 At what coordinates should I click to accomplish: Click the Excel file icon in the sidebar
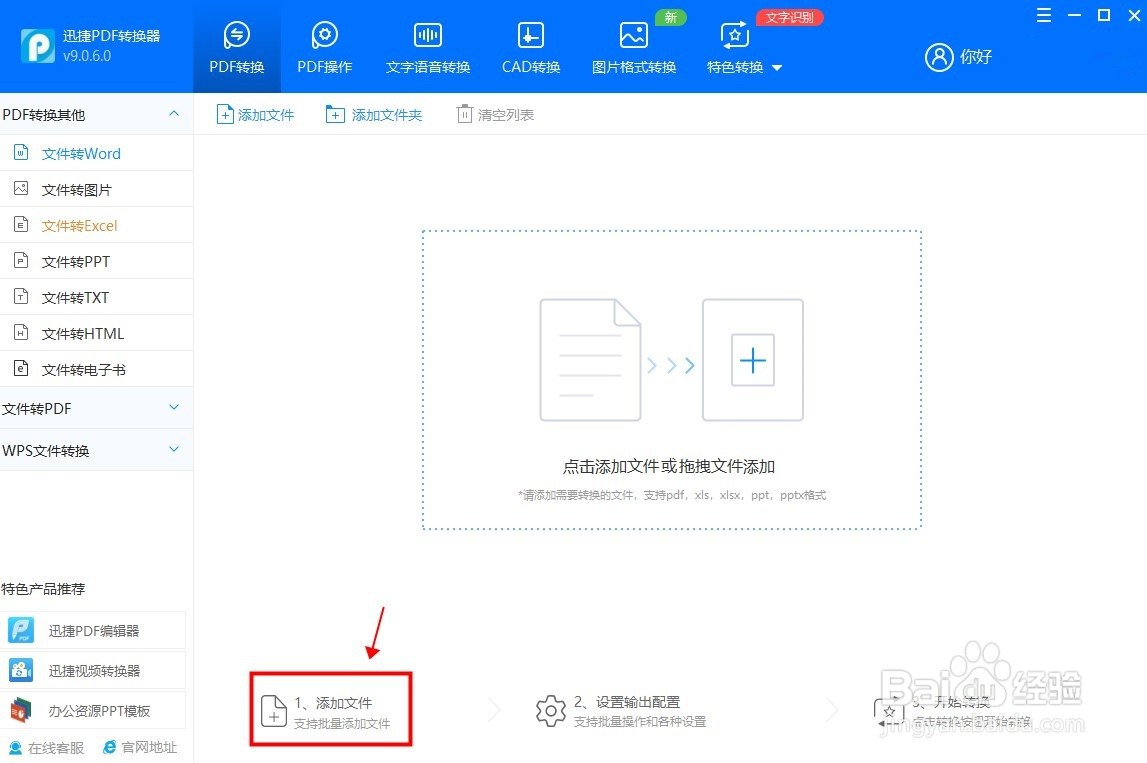point(21,225)
